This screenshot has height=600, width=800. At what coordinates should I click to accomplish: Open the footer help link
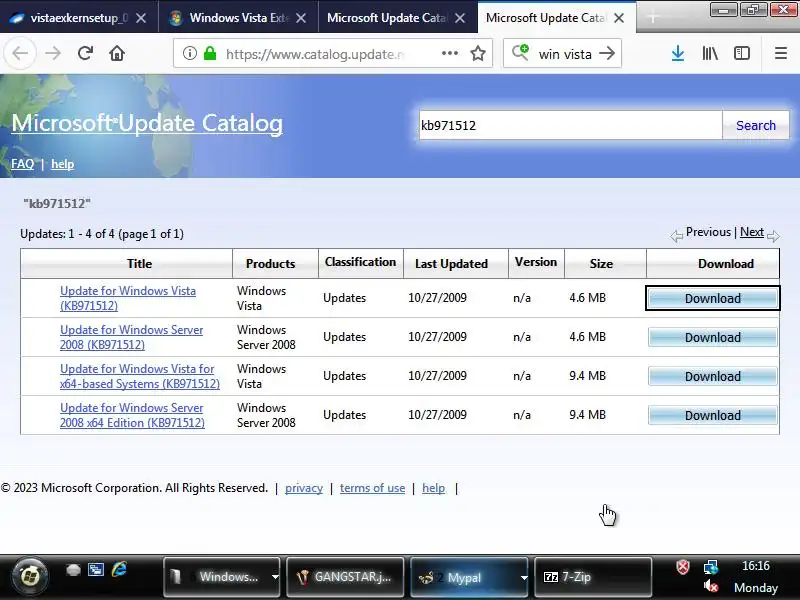coord(433,488)
